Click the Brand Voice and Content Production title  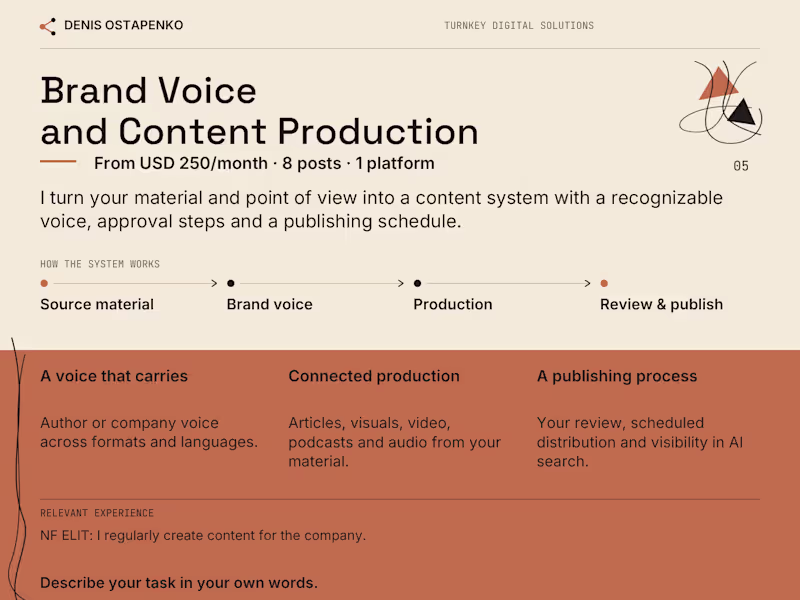[259, 111]
